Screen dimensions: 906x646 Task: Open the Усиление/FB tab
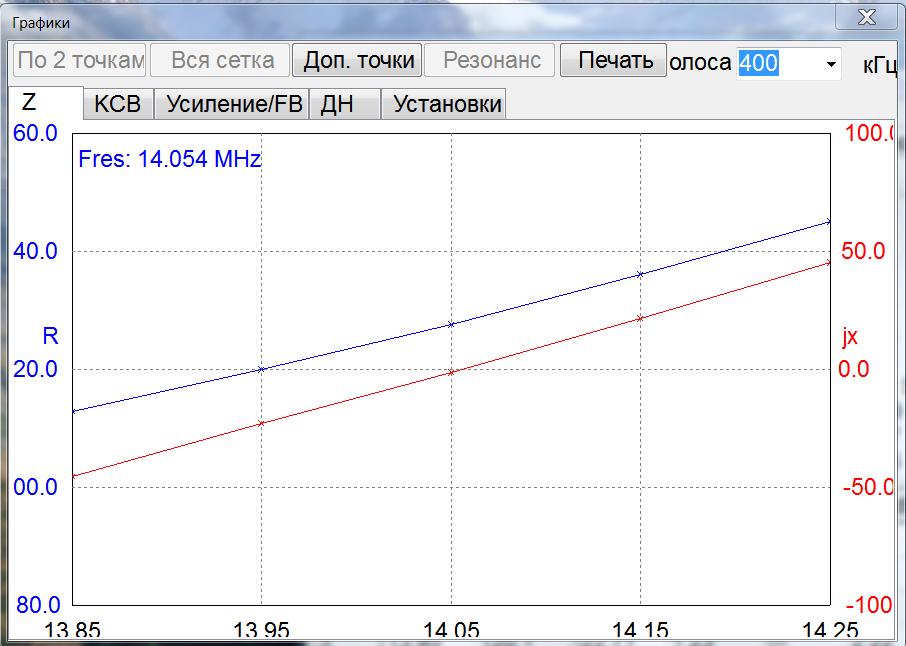tap(233, 104)
